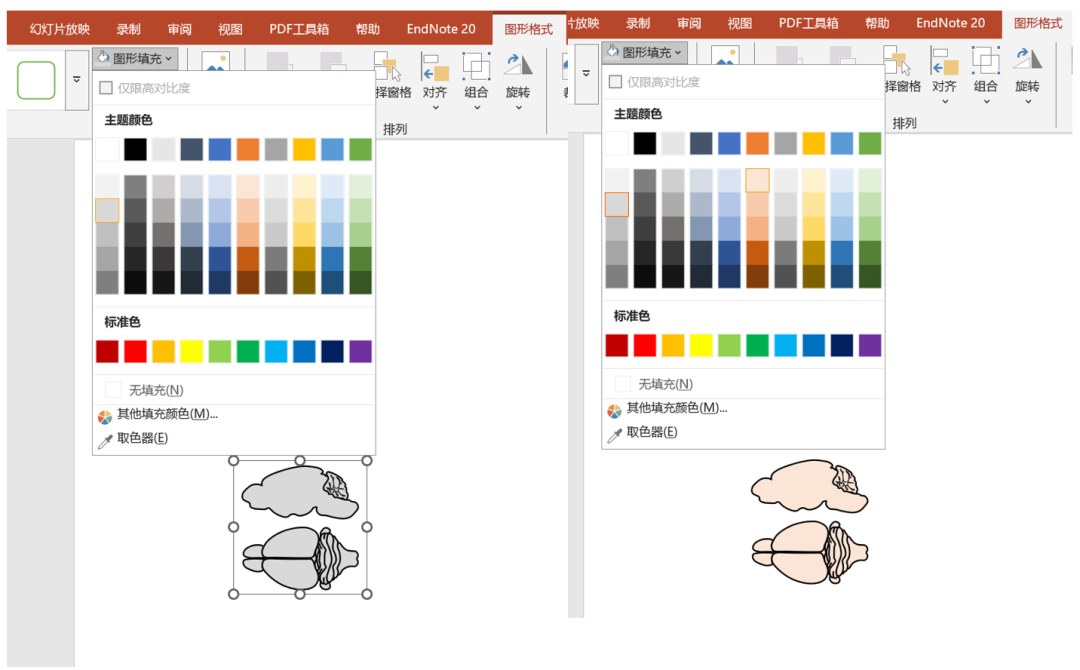This screenshot has width=1080, height=670.
Task: Expand the shape styles gallery arrow beside the green rectangle
Action: pyautogui.click(x=76, y=79)
